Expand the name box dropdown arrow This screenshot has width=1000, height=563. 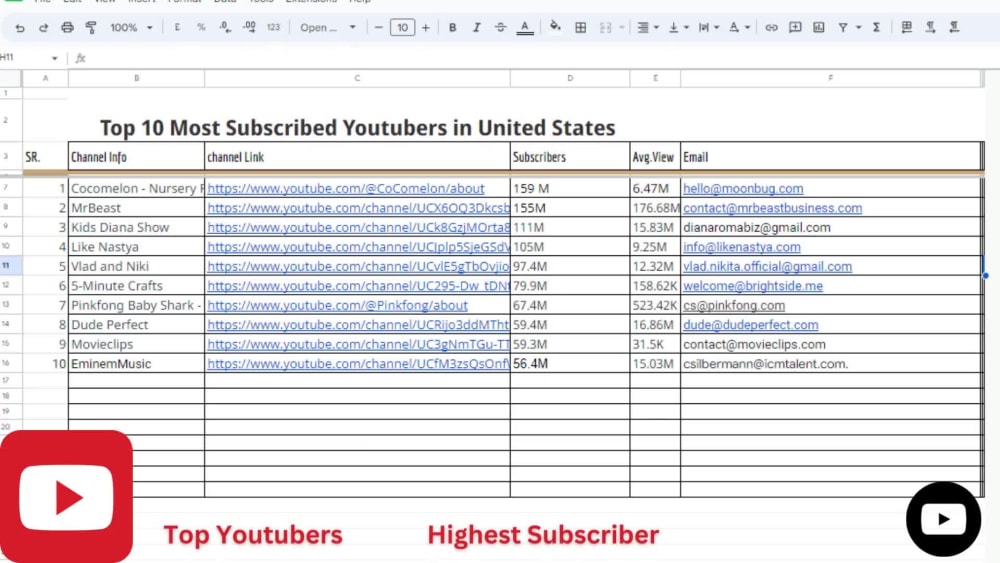pos(54,58)
